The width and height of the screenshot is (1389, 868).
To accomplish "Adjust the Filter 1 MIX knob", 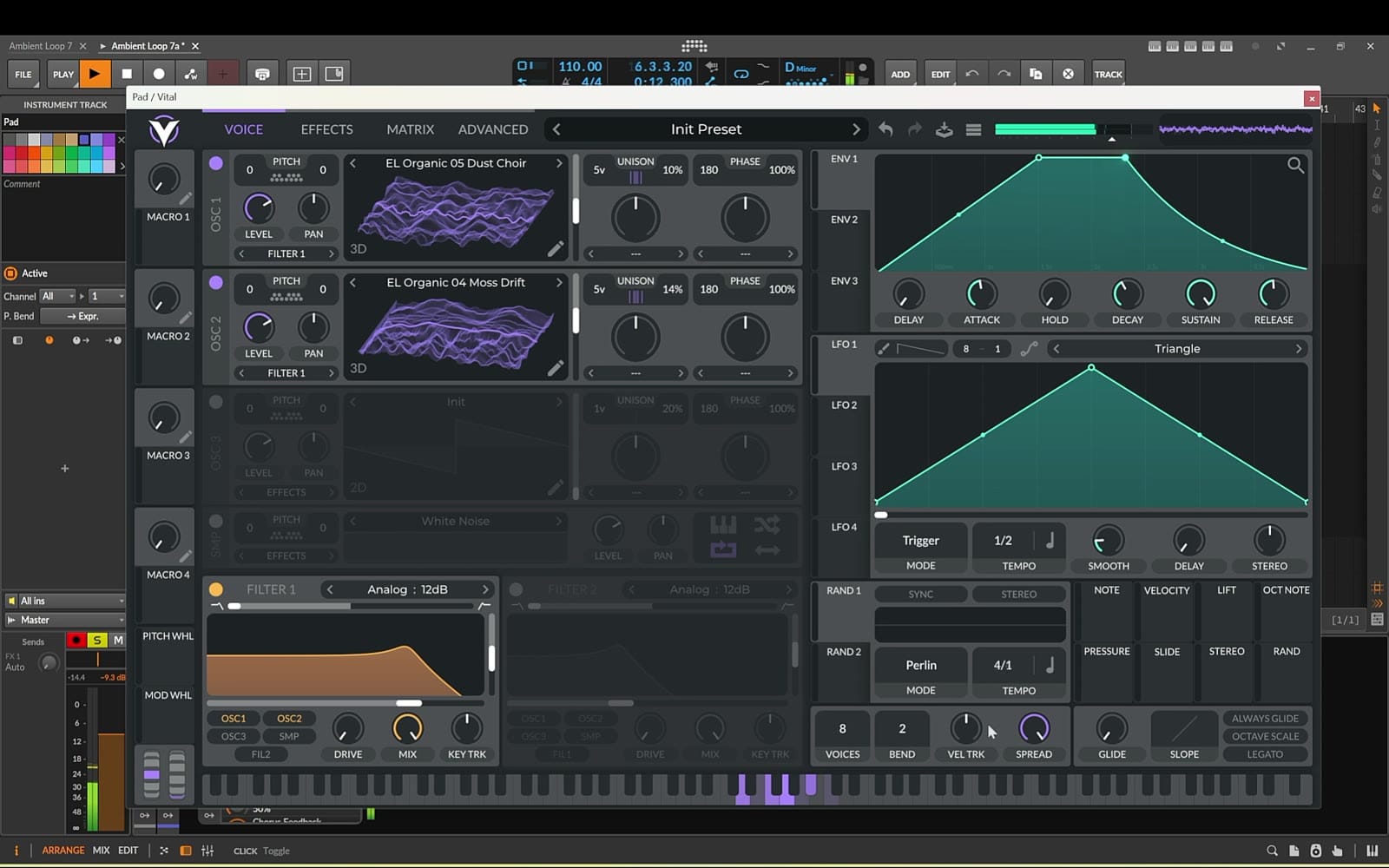I will (x=407, y=728).
